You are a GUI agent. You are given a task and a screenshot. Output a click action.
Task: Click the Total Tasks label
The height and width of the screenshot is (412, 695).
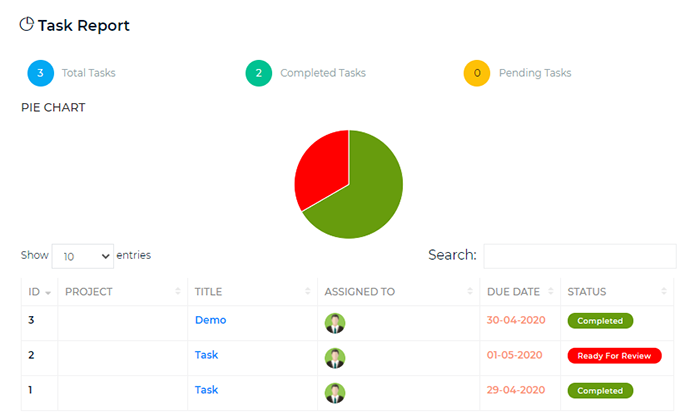point(89,73)
